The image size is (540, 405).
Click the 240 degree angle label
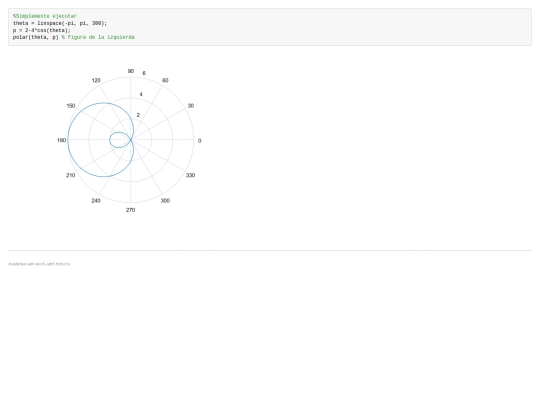[x=96, y=200]
